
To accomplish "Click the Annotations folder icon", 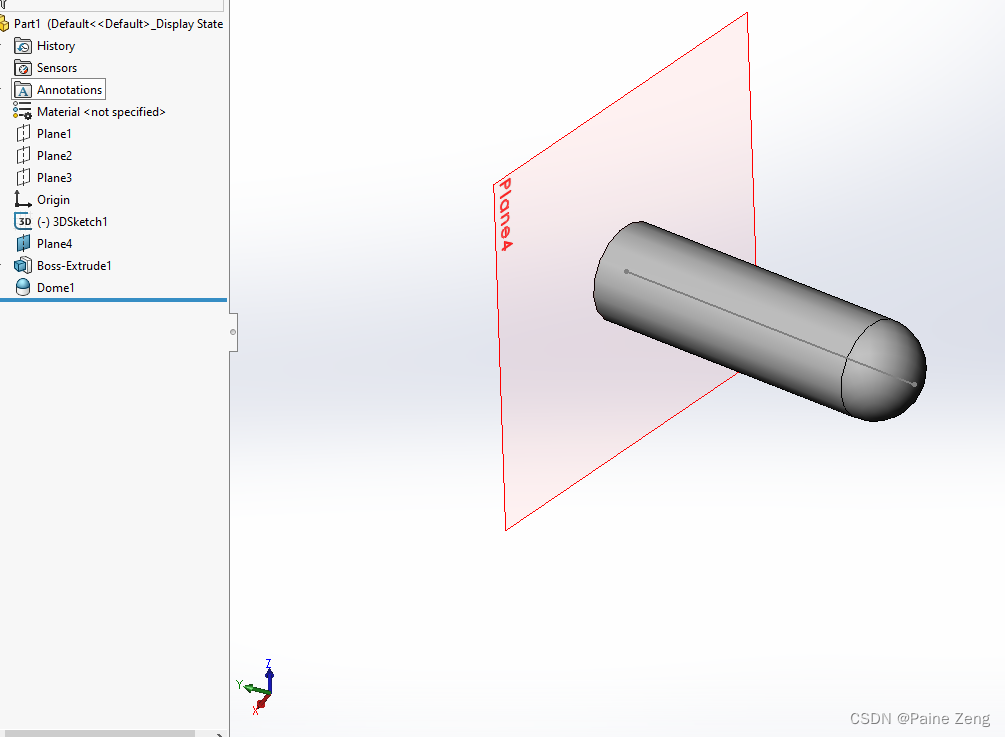I will click(22, 90).
